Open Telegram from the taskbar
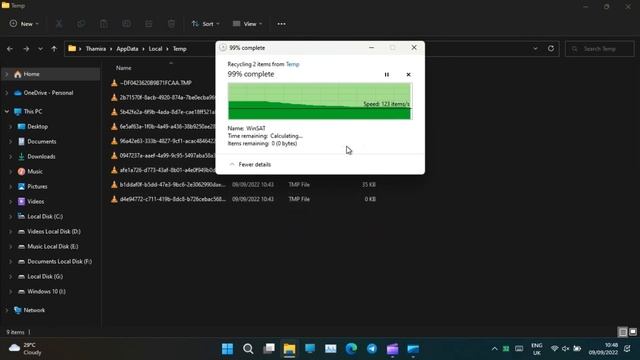The width and height of the screenshot is (640, 360). click(x=372, y=349)
